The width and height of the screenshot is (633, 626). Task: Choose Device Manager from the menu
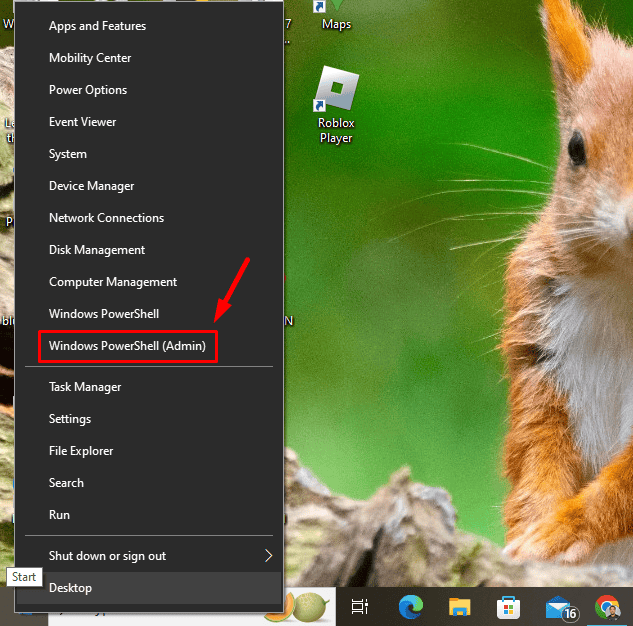(x=91, y=186)
